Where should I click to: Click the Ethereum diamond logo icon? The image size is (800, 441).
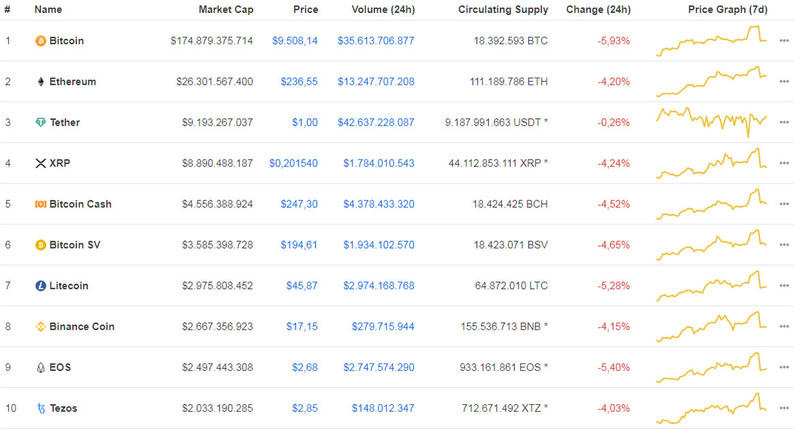click(40, 82)
